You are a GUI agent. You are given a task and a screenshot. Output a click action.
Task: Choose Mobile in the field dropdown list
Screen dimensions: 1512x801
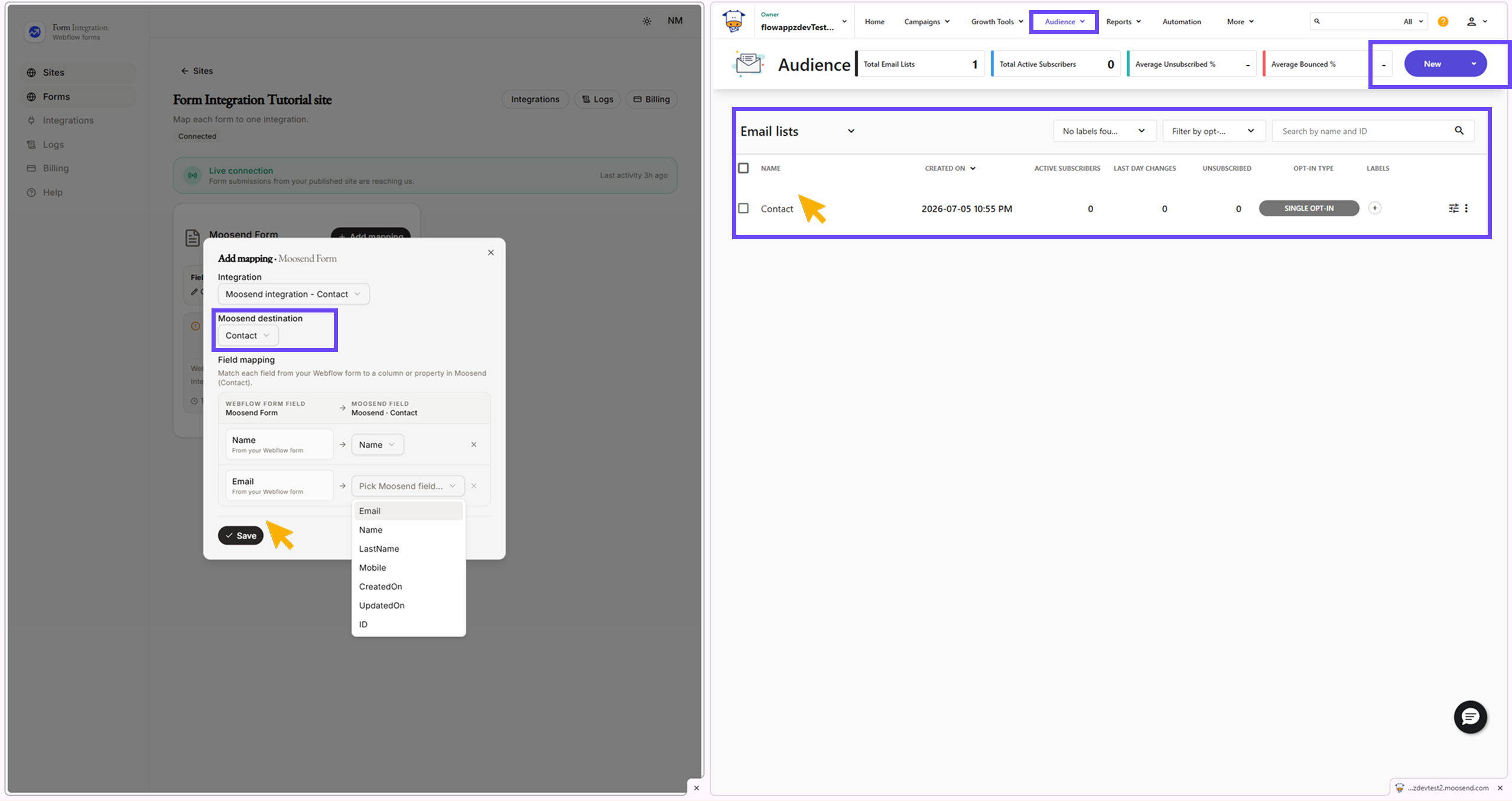click(408, 568)
